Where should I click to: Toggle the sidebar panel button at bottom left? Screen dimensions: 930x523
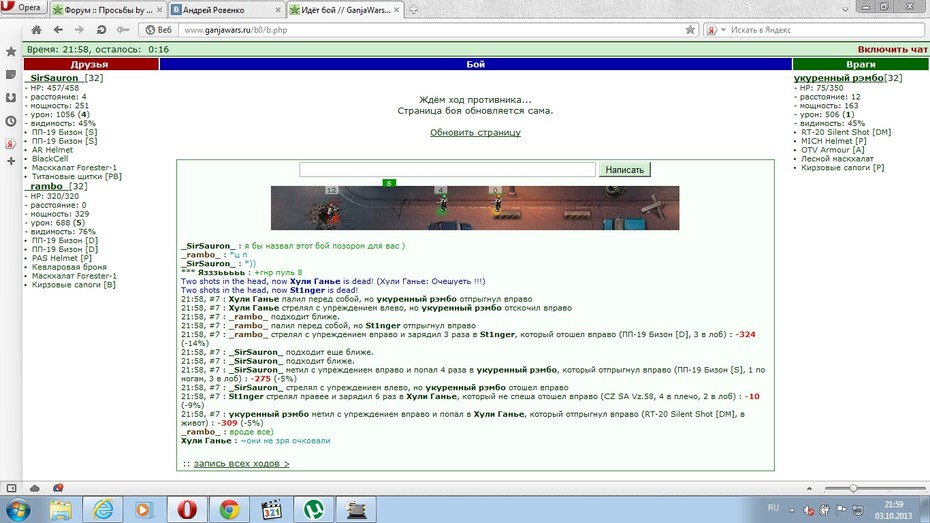click(x=11, y=488)
